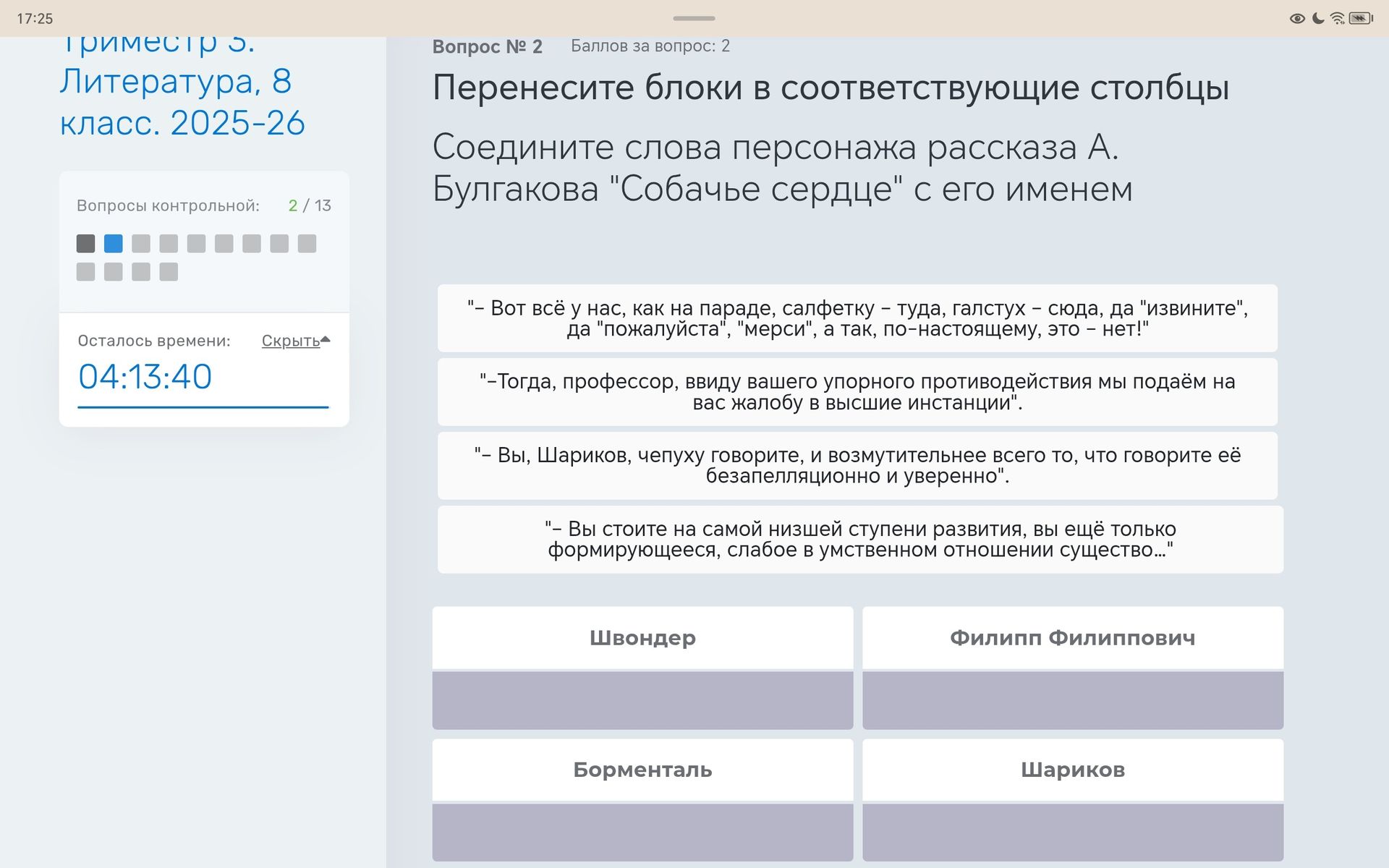Open question 5 square in navigator

pyautogui.click(x=196, y=244)
